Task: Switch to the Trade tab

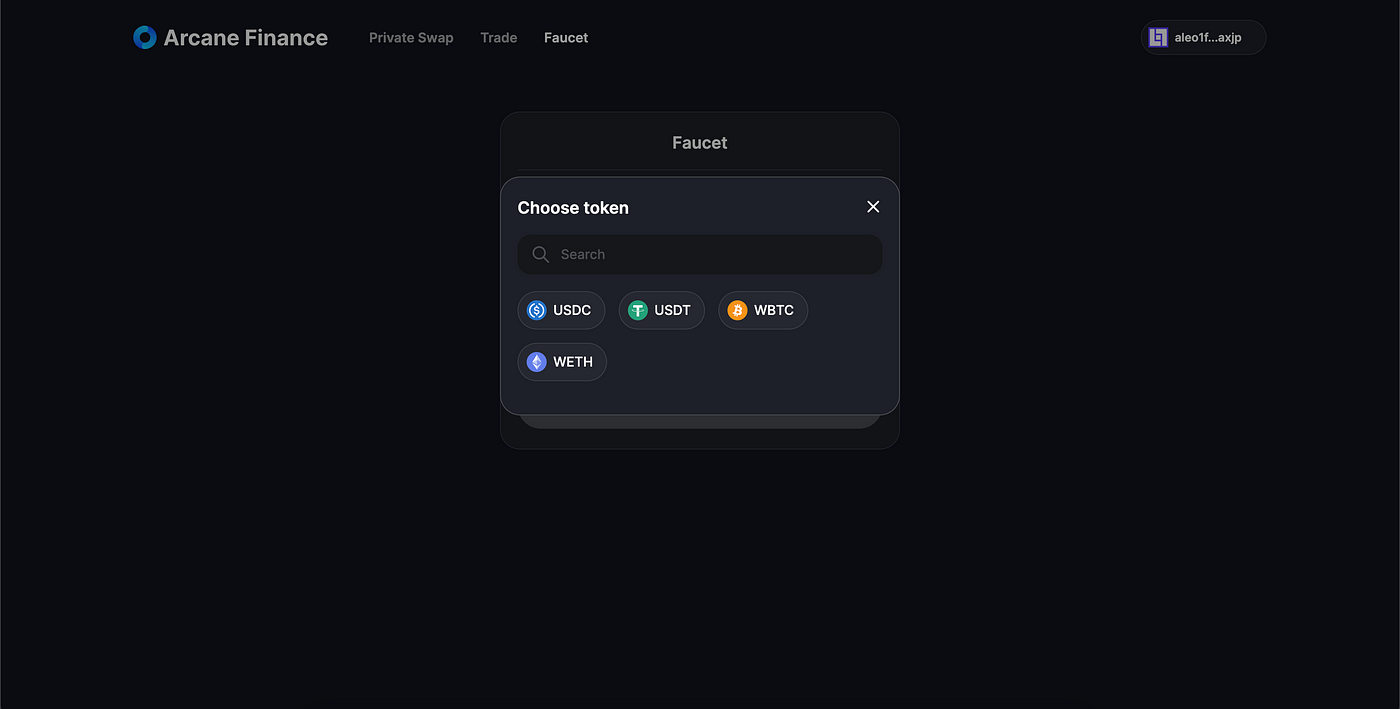Action: 498,37
